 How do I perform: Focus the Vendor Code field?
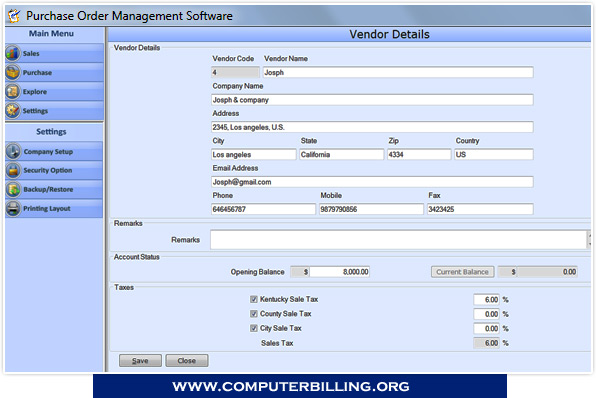pyautogui.click(x=235, y=72)
